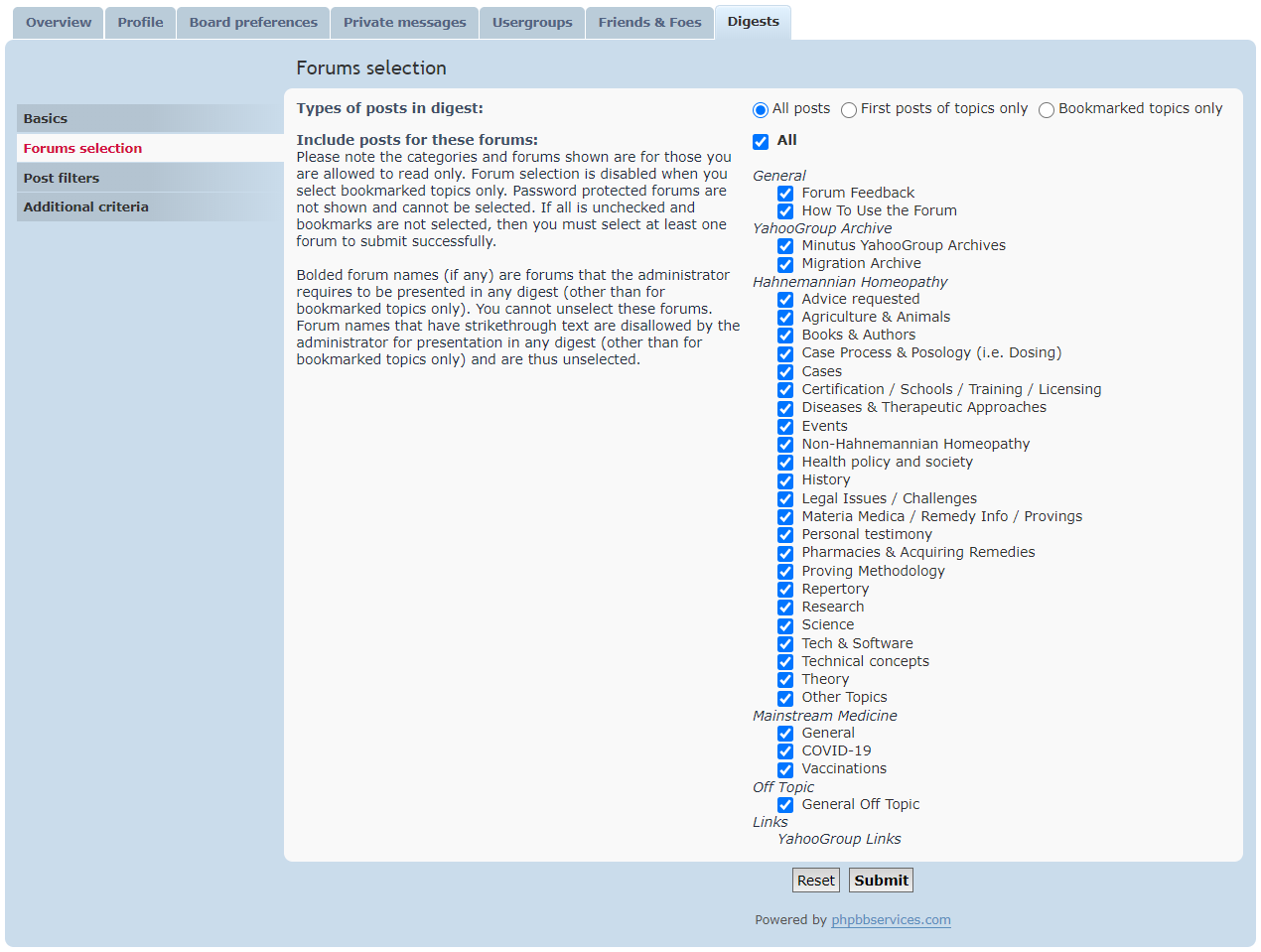Image resolution: width=1261 pixels, height=952 pixels.
Task: Uncheck the Books & Authors forum
Action: (x=785, y=336)
